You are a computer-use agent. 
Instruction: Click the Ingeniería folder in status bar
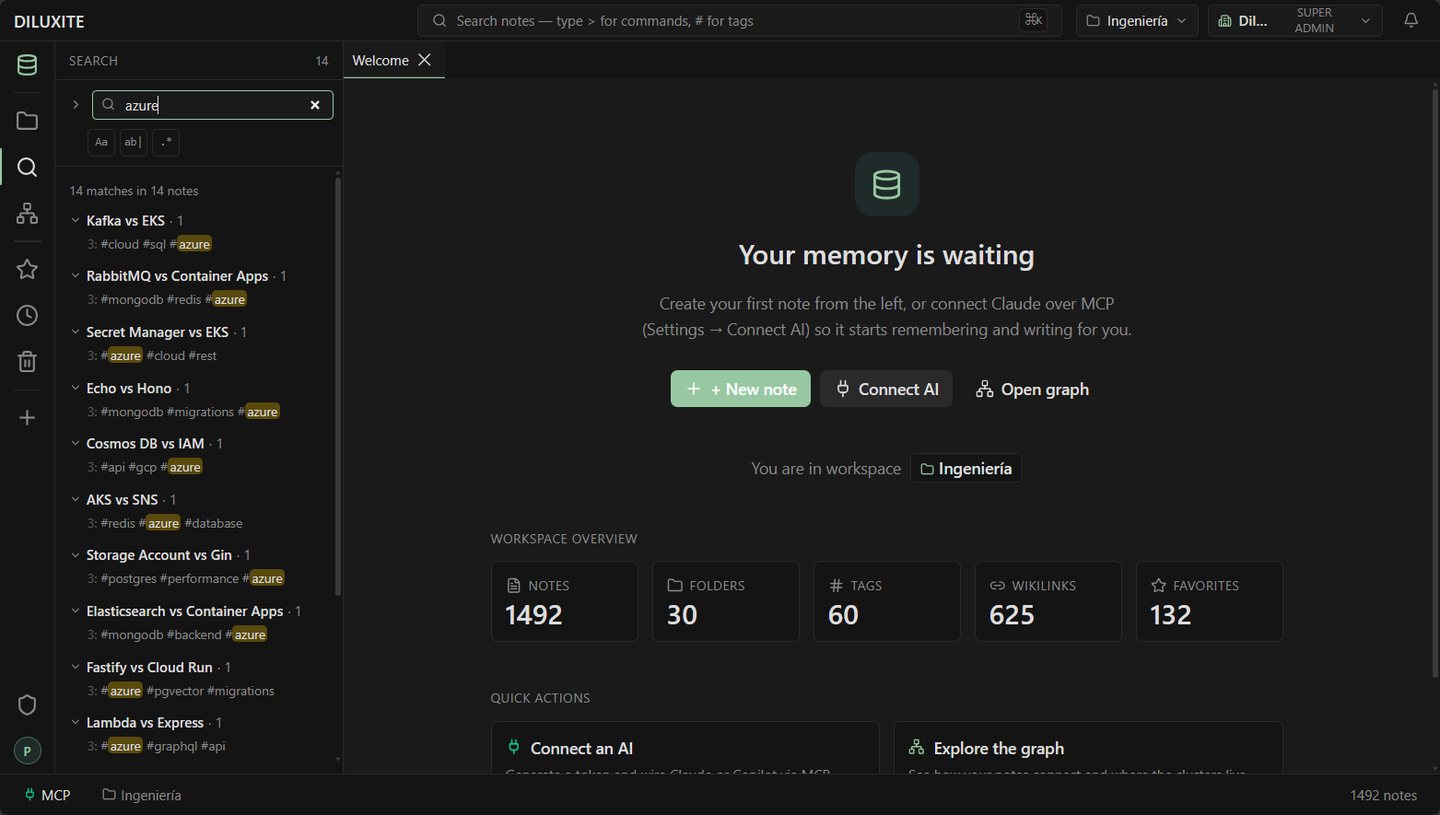pos(142,795)
